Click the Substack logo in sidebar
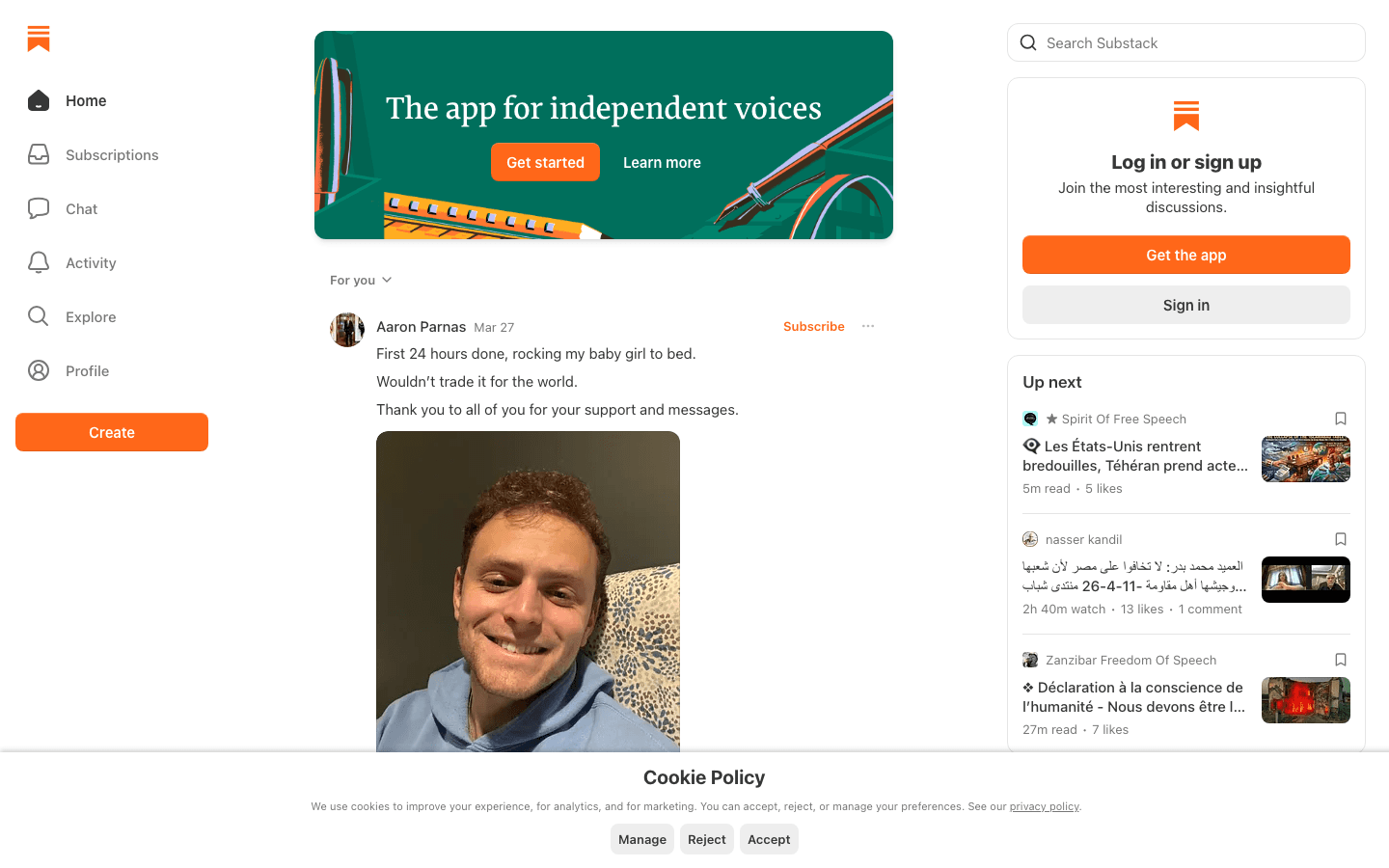This screenshot has height=868, width=1389. pyautogui.click(x=39, y=39)
